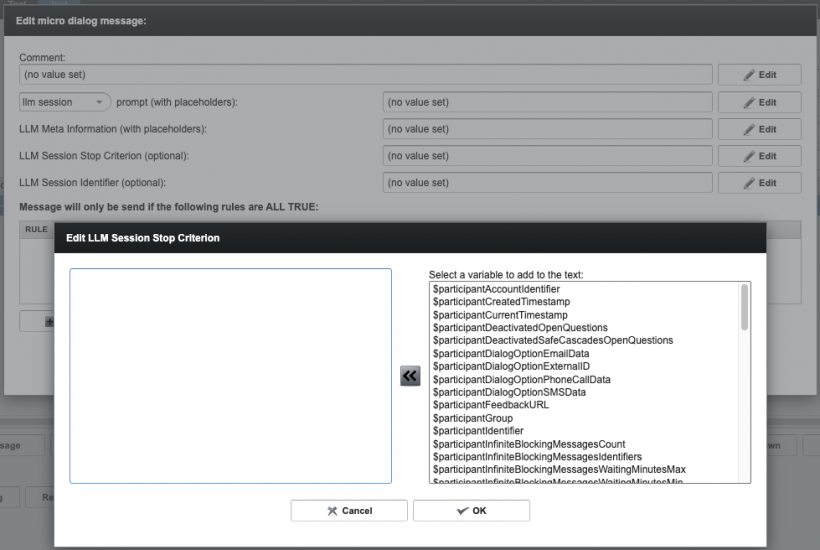The image size is (820, 550).
Task: Click the LLM Session Identifier value field
Action: point(547,182)
